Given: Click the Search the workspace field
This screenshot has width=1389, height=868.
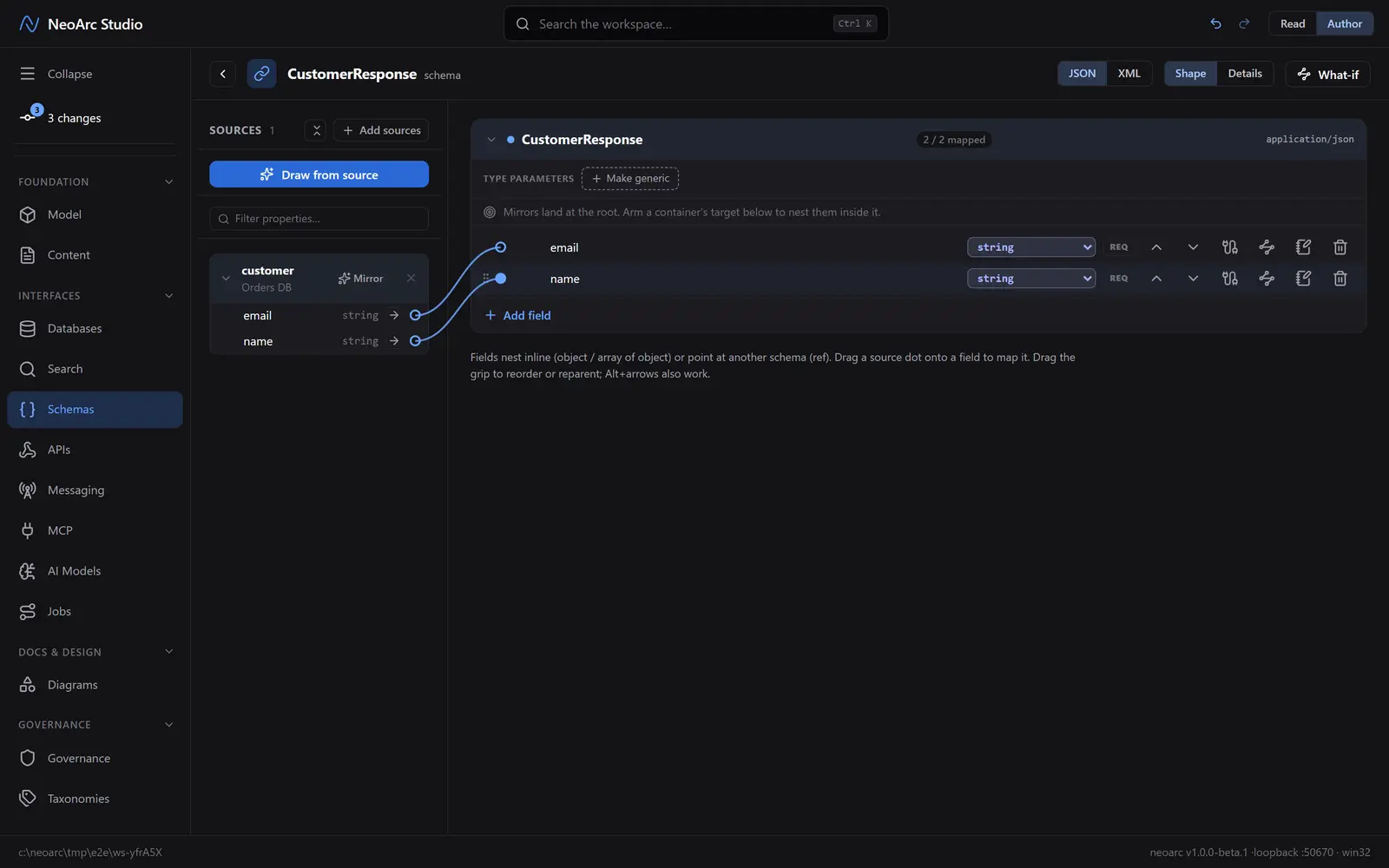Looking at the screenshot, I should click(696, 23).
